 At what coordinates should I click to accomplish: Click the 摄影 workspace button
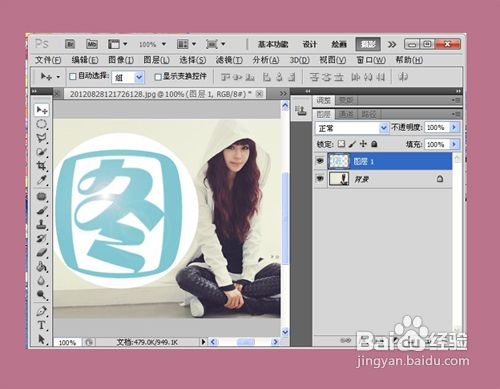[368, 44]
